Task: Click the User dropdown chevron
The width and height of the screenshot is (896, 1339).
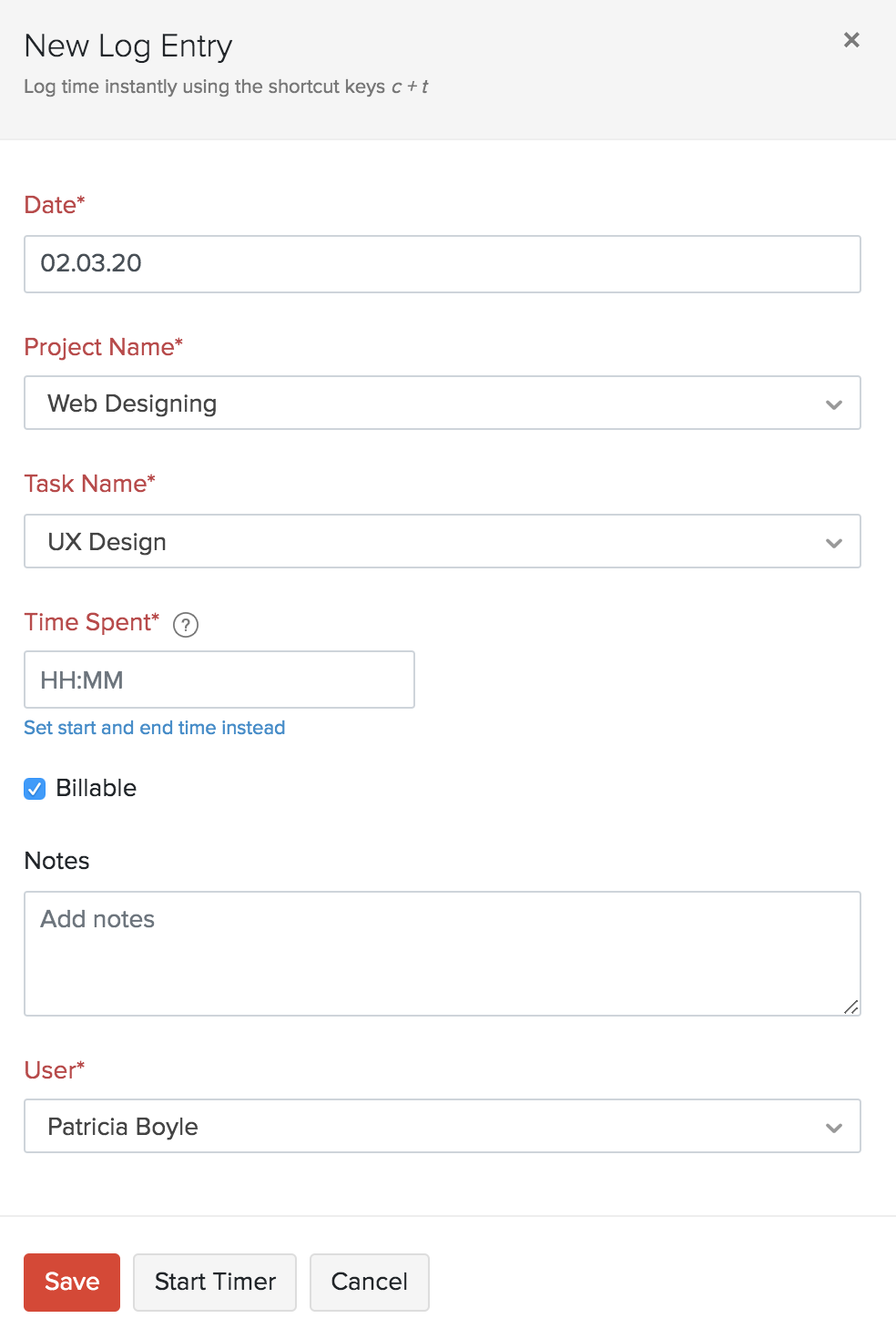Action: coord(833,1127)
